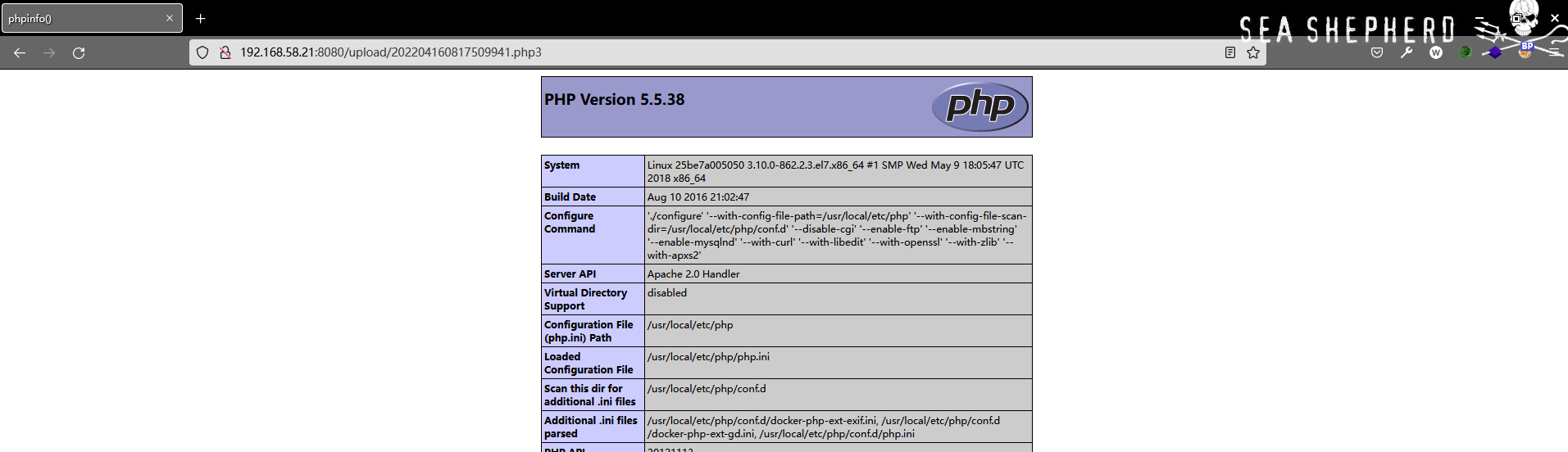Click the 'Virtual Directory Support' label
Viewport: 1568px width, 452px height.
585,299
